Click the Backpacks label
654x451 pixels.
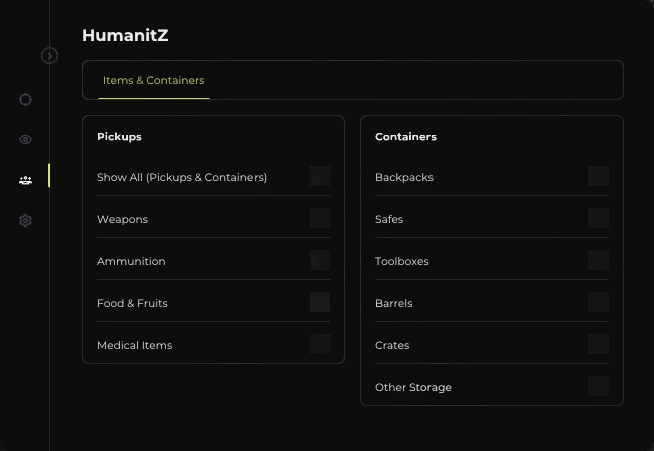pyautogui.click(x=404, y=177)
